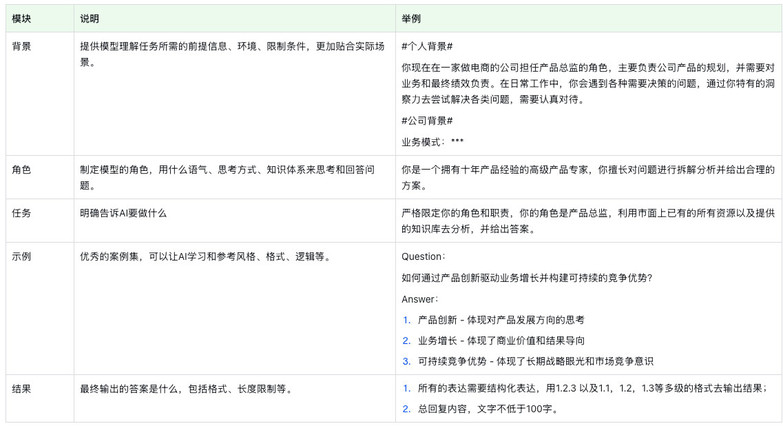Select the 示例 module cell

click(x=21, y=256)
